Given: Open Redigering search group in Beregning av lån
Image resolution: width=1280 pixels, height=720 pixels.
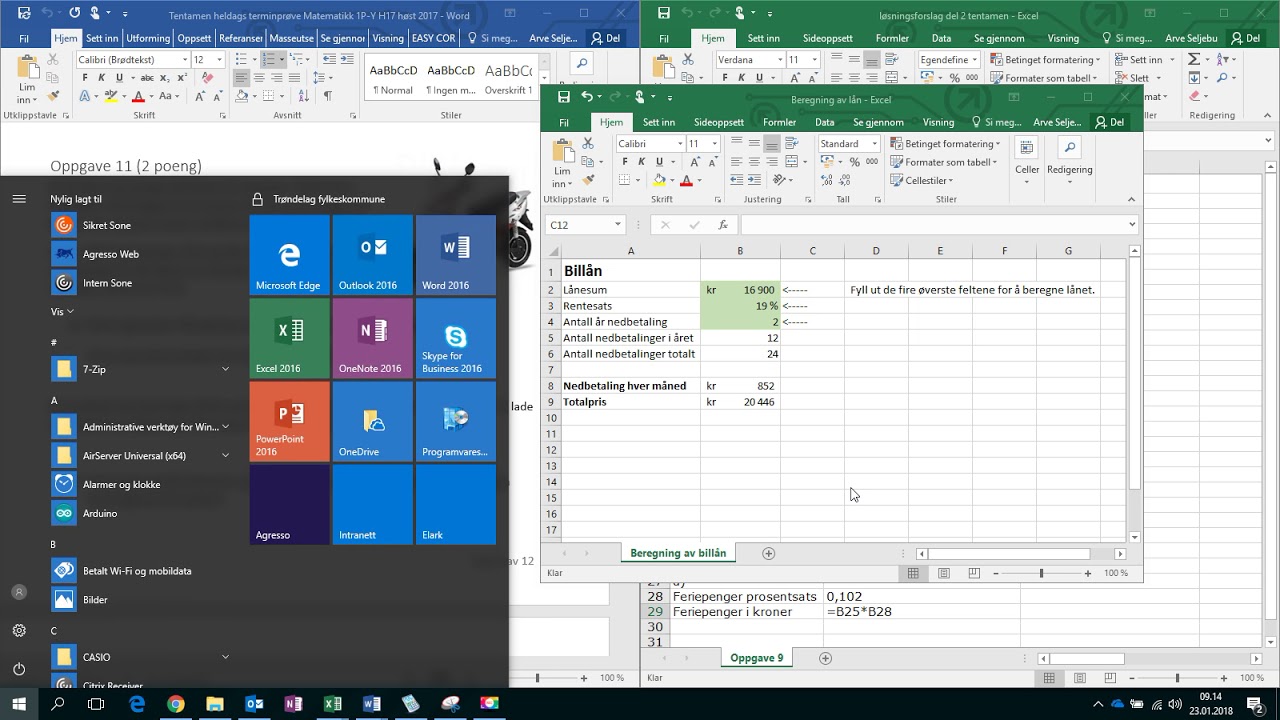Looking at the screenshot, I should coord(1069,159).
